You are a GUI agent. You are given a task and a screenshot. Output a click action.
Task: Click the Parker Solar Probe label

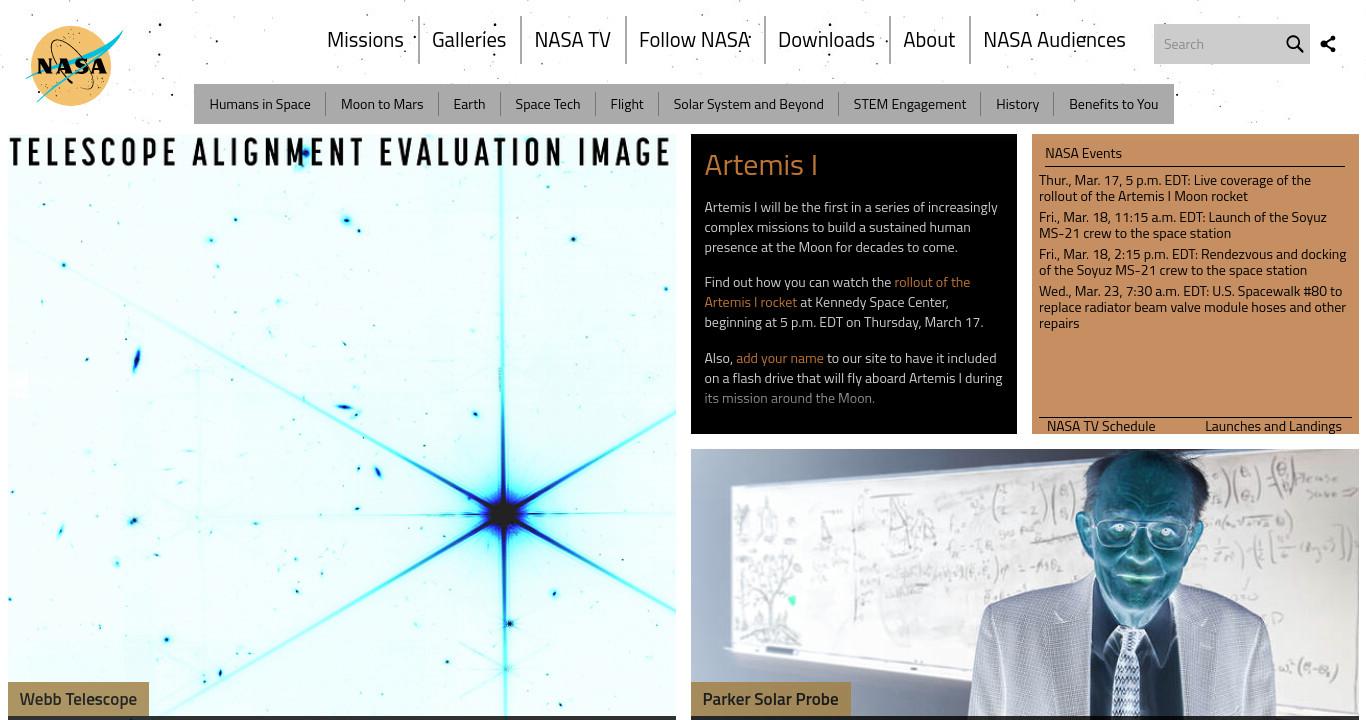tap(770, 699)
